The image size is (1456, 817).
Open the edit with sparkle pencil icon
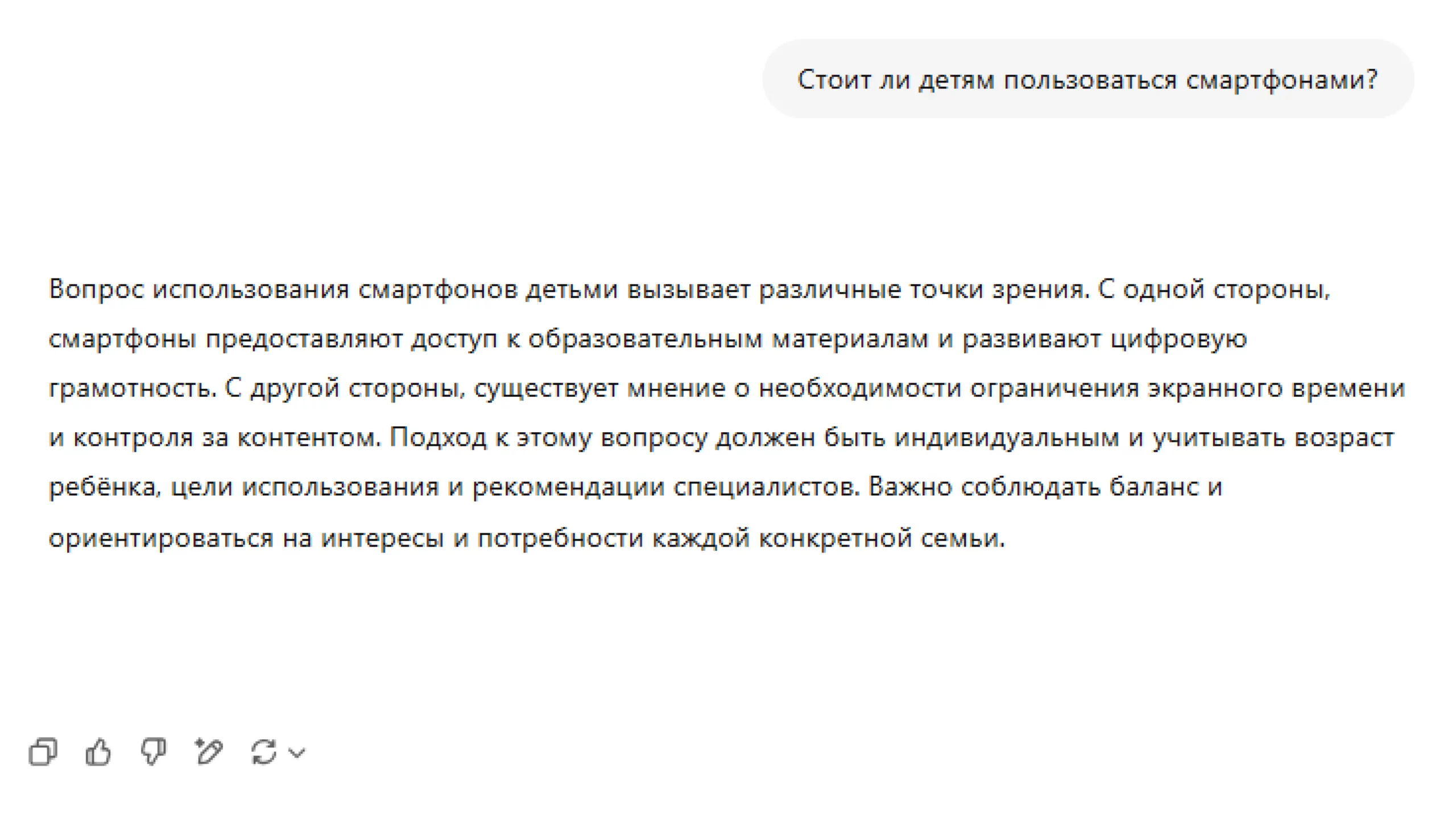click(x=209, y=752)
